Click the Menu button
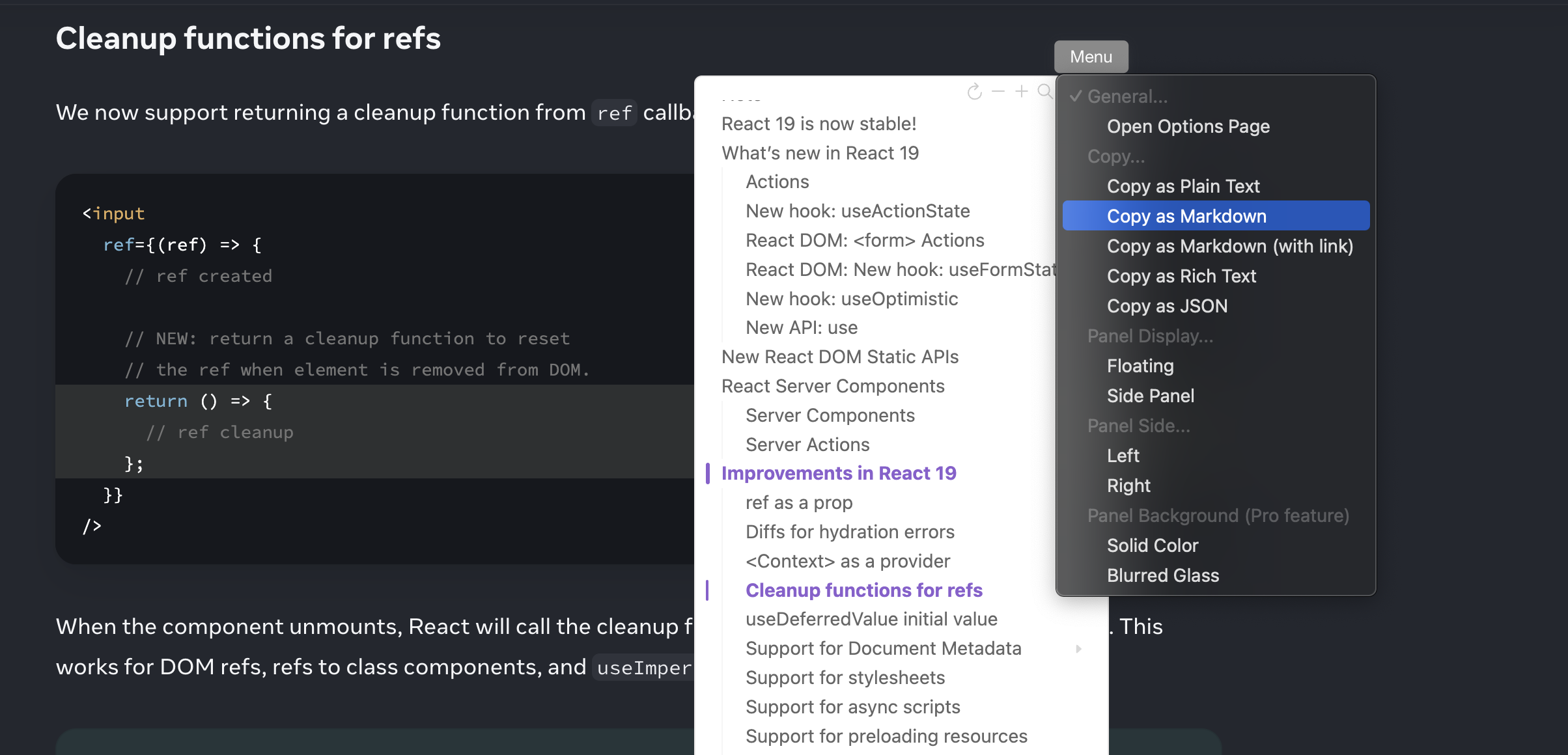Image resolution: width=1568 pixels, height=755 pixels. tap(1091, 57)
